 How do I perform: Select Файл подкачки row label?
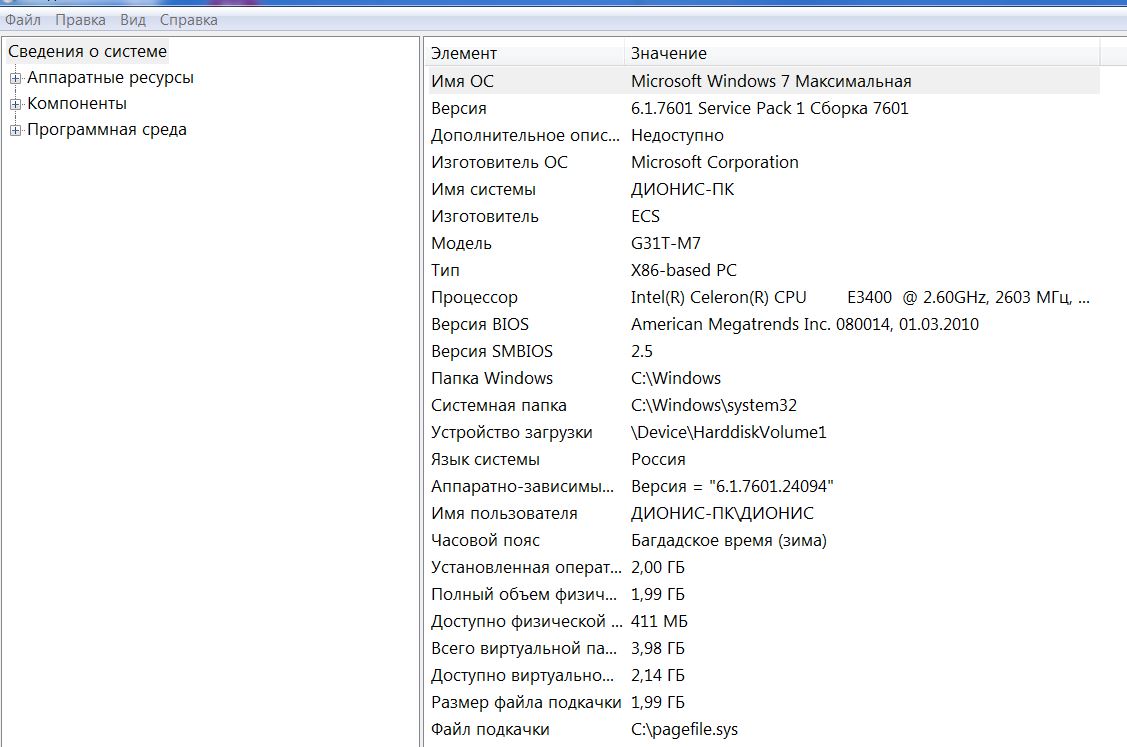click(490, 730)
